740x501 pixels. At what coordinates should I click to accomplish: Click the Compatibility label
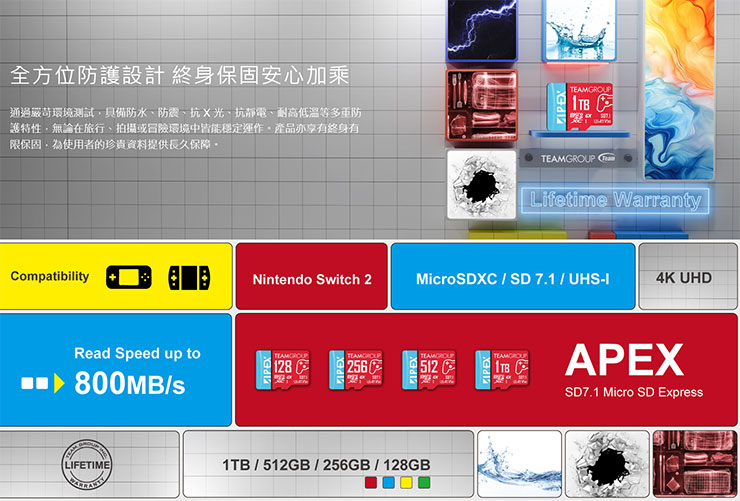(x=50, y=276)
